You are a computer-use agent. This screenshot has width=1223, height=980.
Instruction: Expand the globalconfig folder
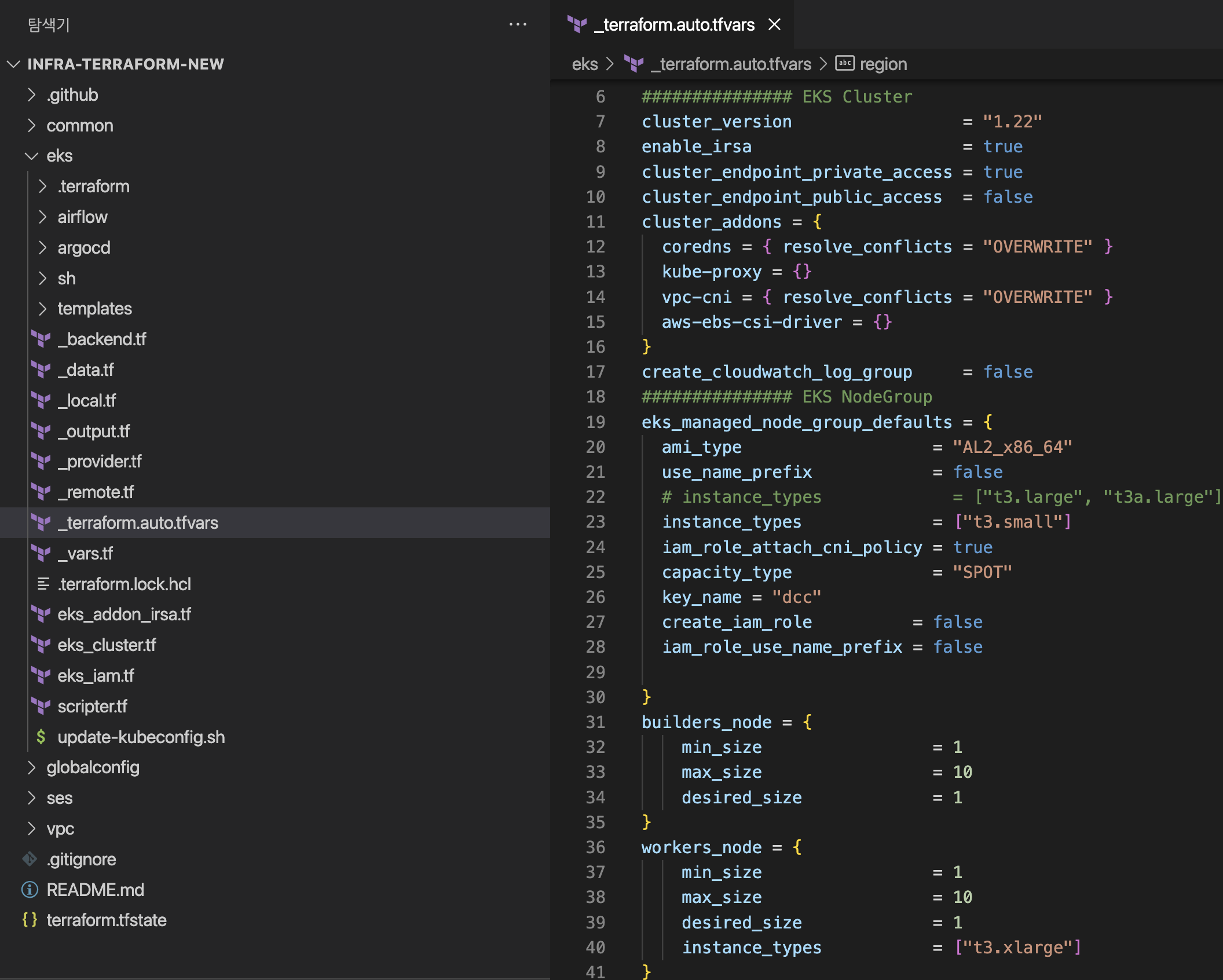coord(32,767)
